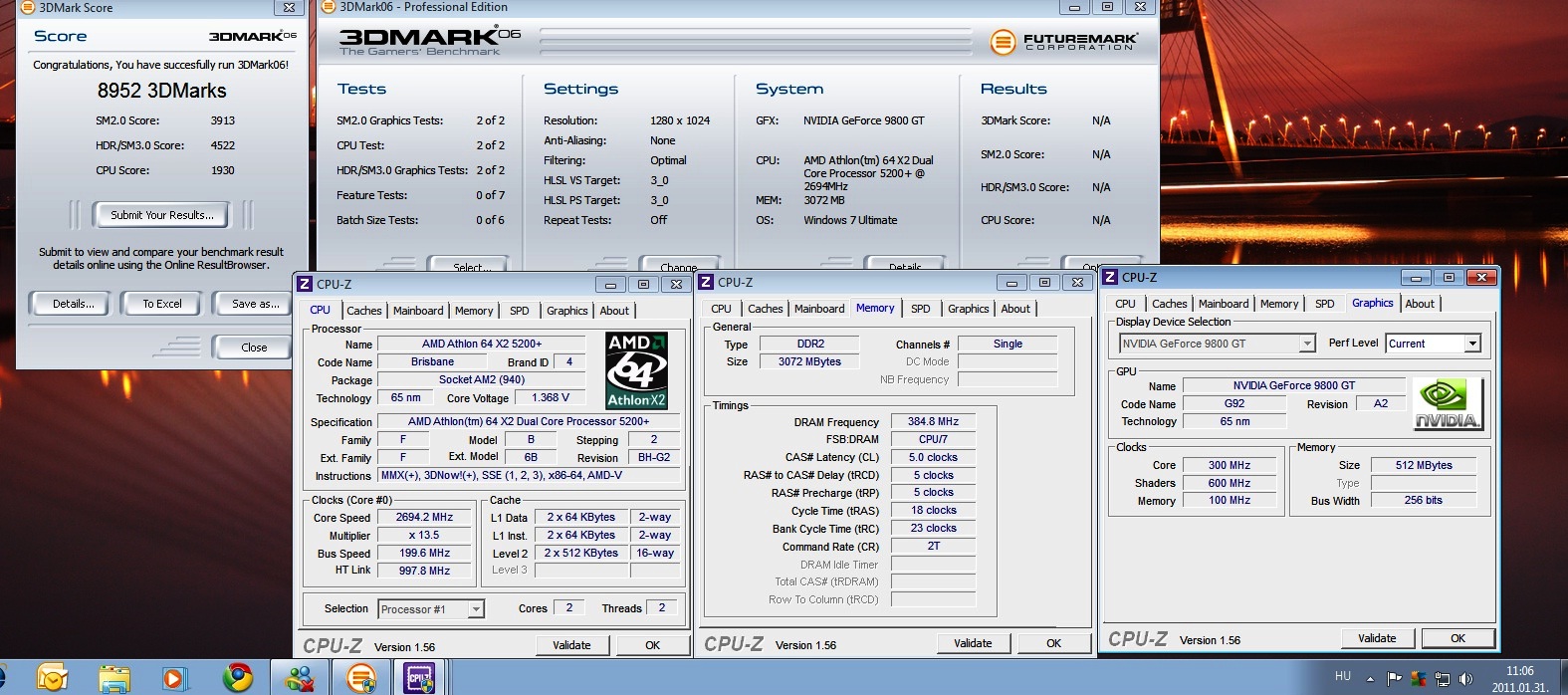This screenshot has height=695, width=1568.
Task: Click the memory Size field 3072 MBytes
Action: [x=809, y=361]
